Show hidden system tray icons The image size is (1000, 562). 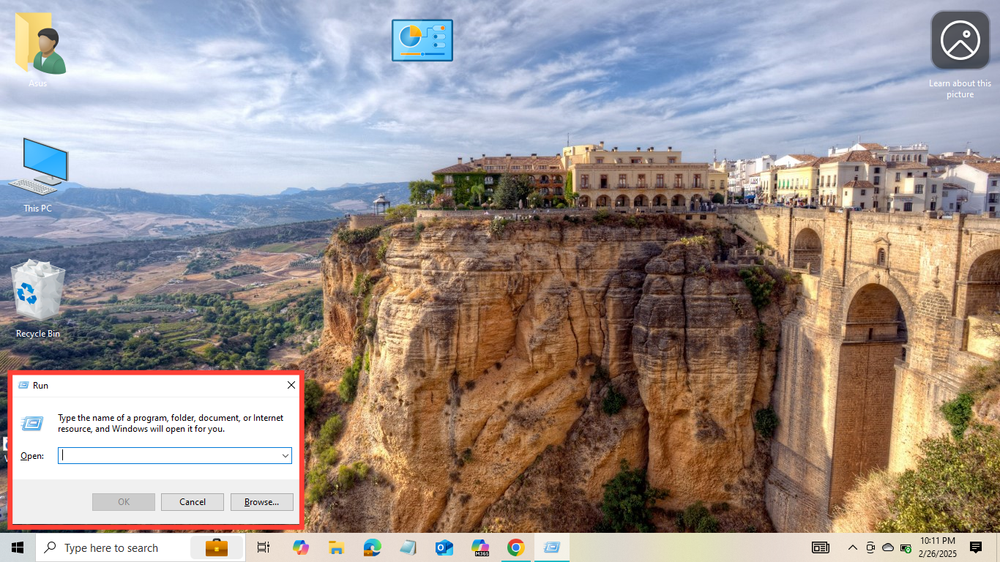[852, 547]
